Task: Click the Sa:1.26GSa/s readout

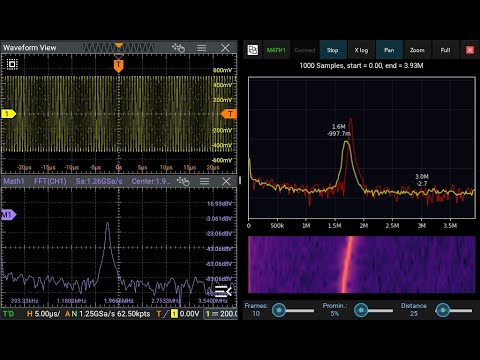Action: (x=99, y=181)
